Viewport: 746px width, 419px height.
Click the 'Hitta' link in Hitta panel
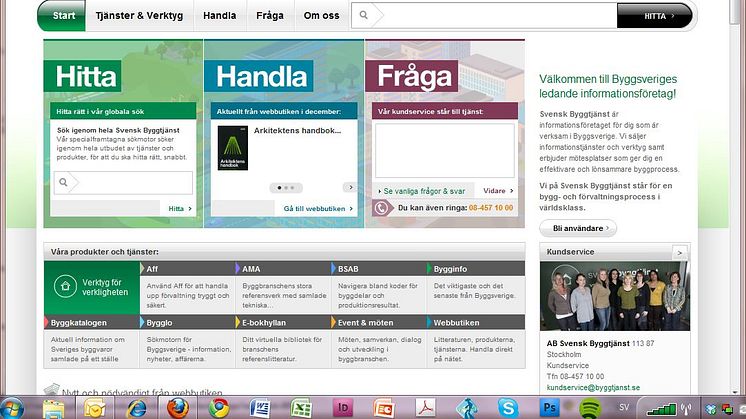tap(180, 208)
